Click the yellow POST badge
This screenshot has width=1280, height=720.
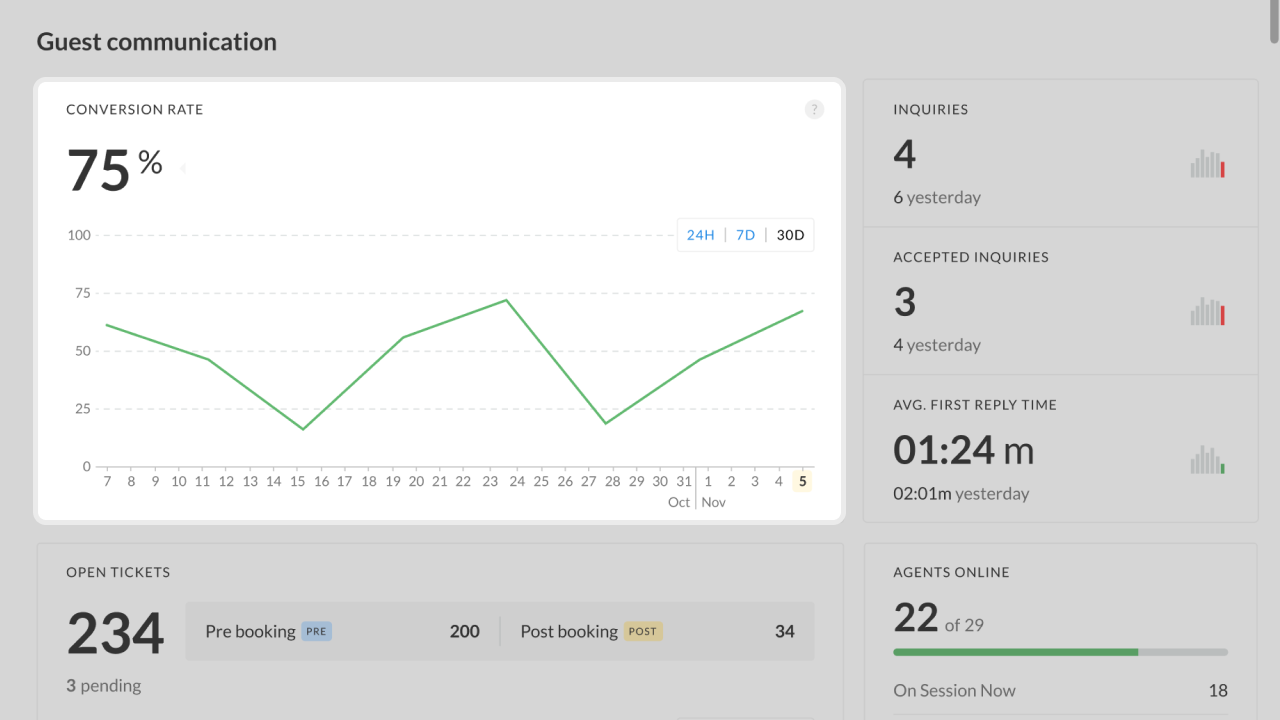tap(643, 631)
